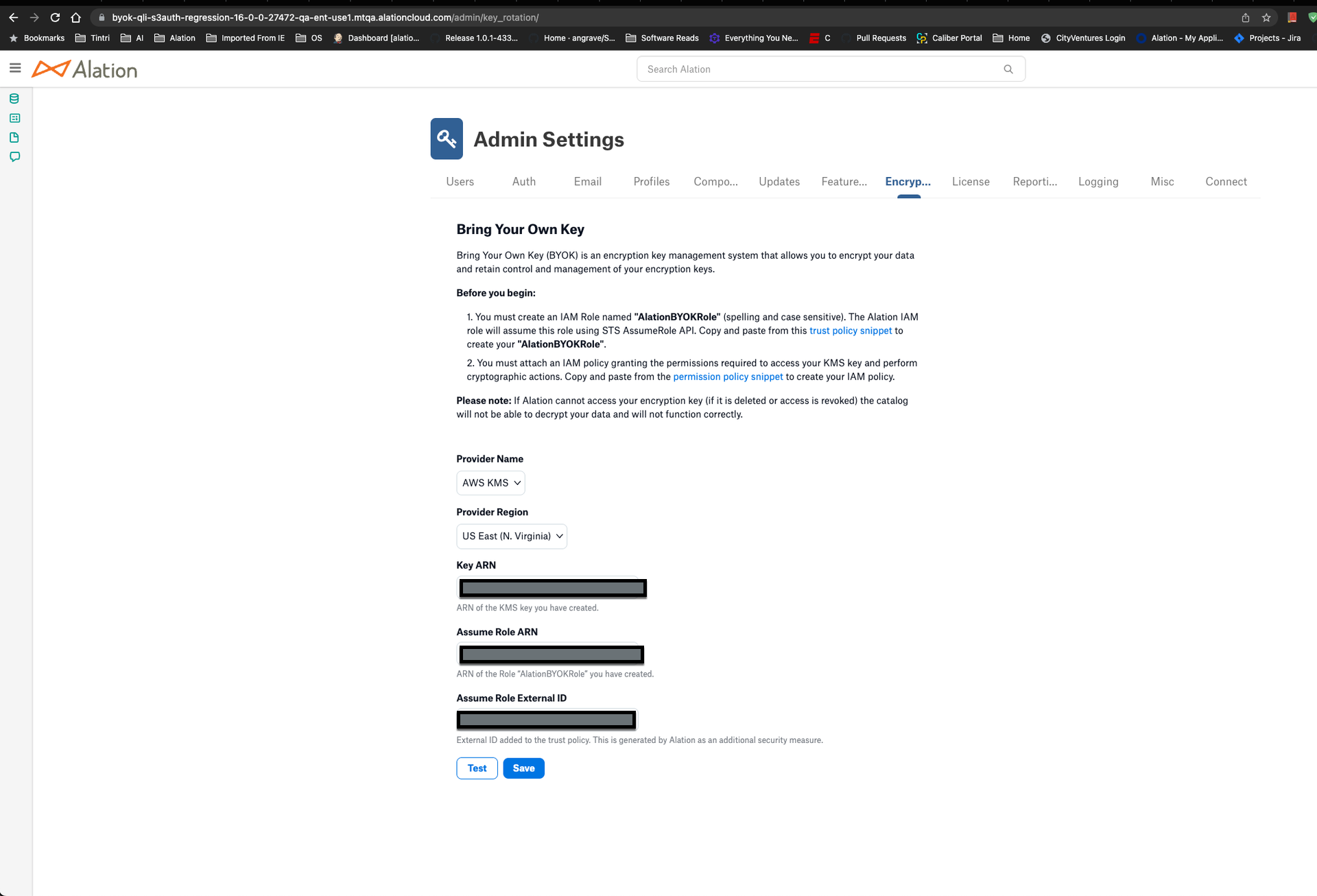Click the hamburger menu icon top-left
The height and width of the screenshot is (896, 1317).
pos(15,68)
